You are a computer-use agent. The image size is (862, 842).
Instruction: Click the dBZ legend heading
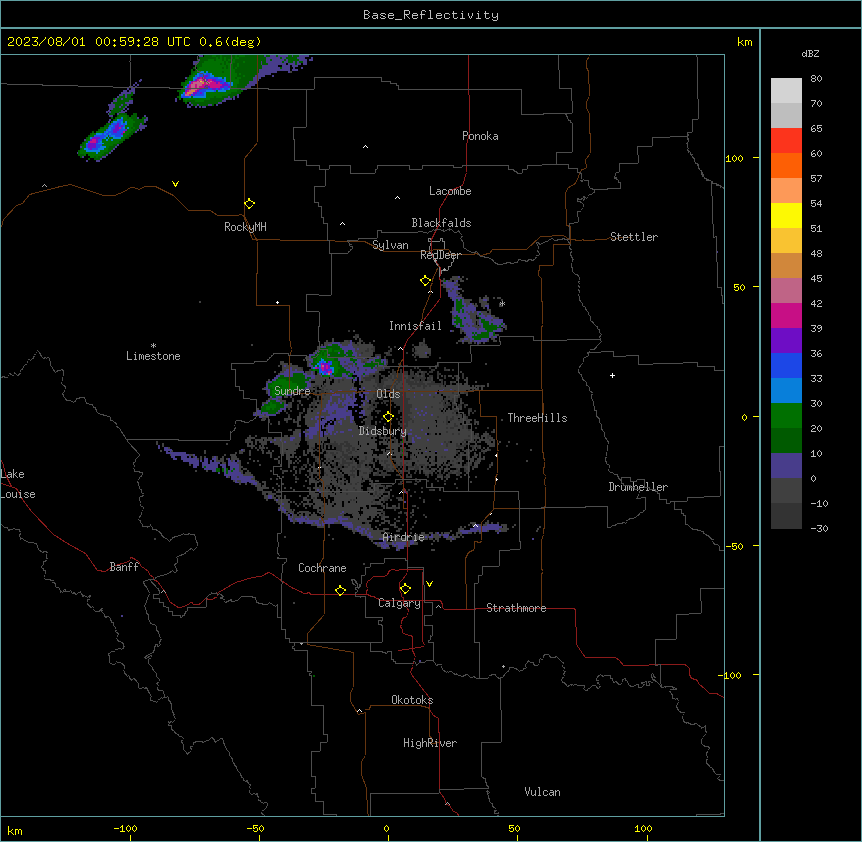810,54
